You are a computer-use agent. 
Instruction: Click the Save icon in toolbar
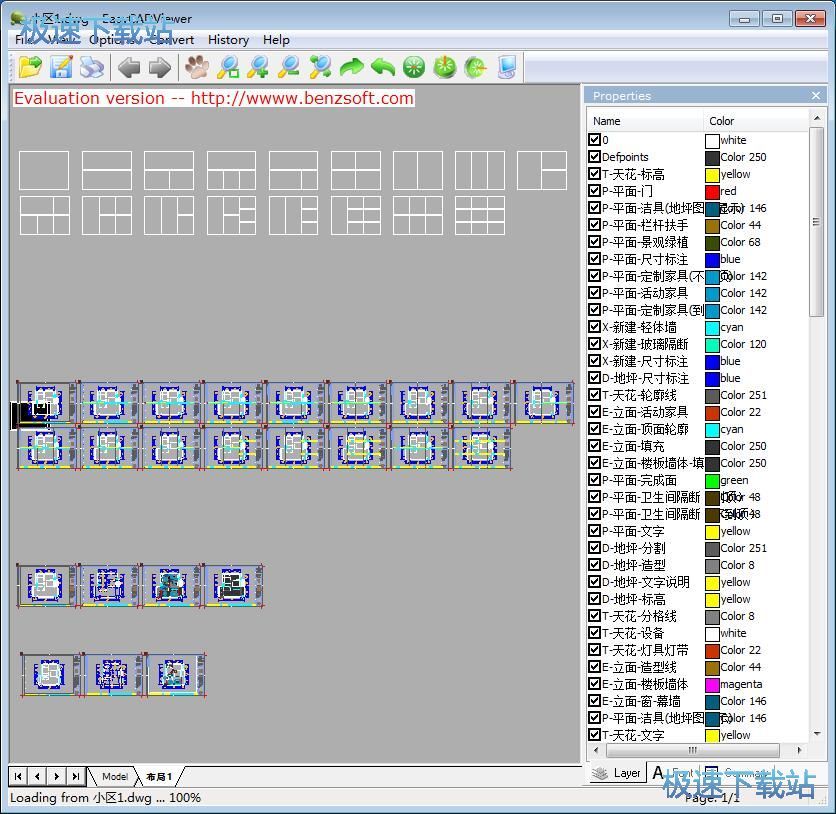pos(61,67)
